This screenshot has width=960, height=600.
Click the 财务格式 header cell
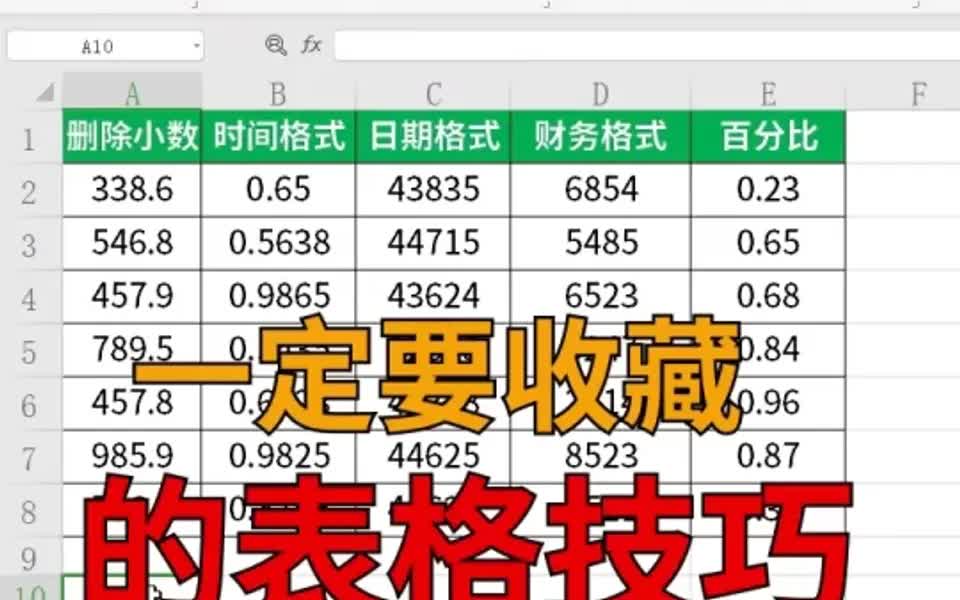point(599,137)
